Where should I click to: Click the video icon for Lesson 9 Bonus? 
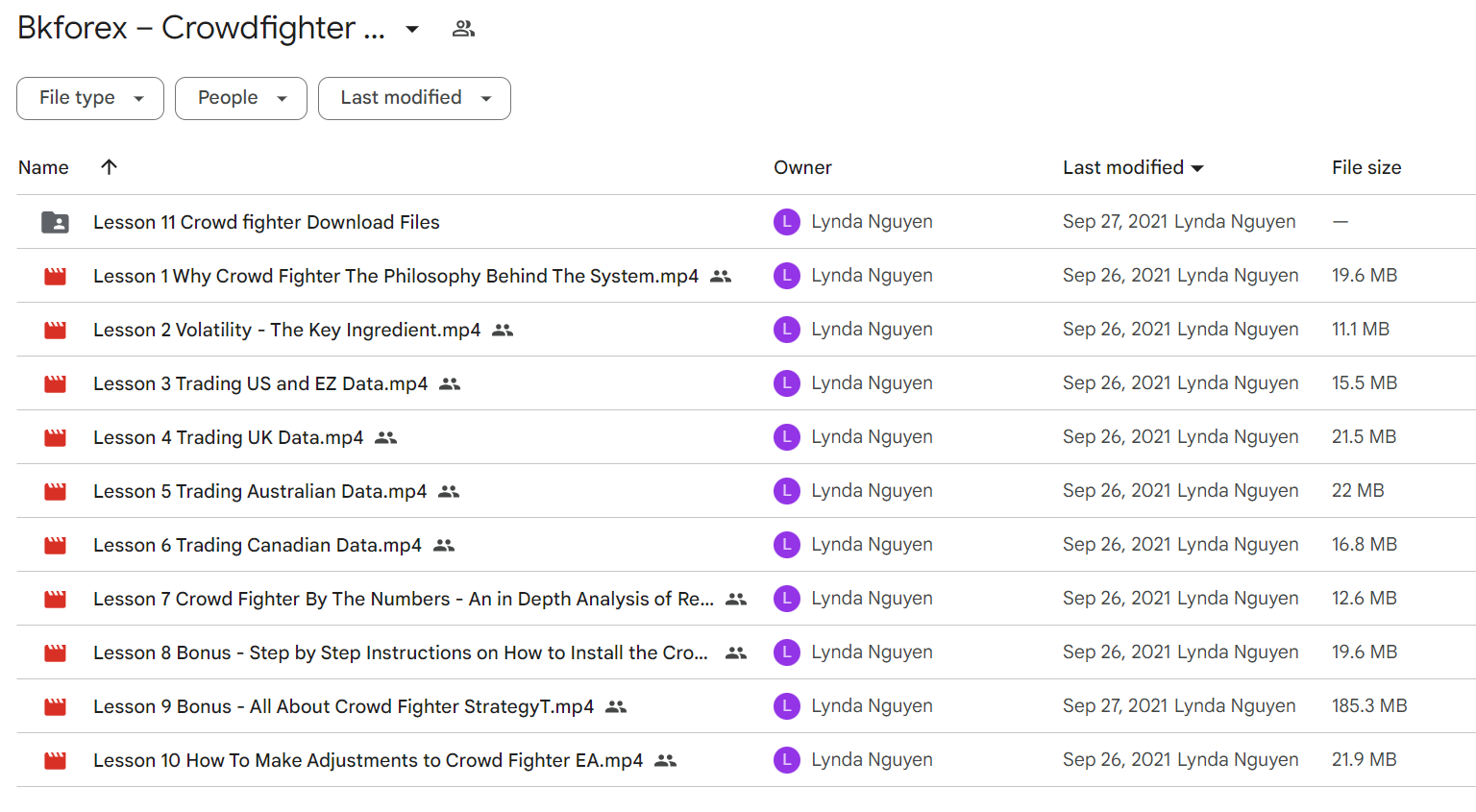coord(55,706)
